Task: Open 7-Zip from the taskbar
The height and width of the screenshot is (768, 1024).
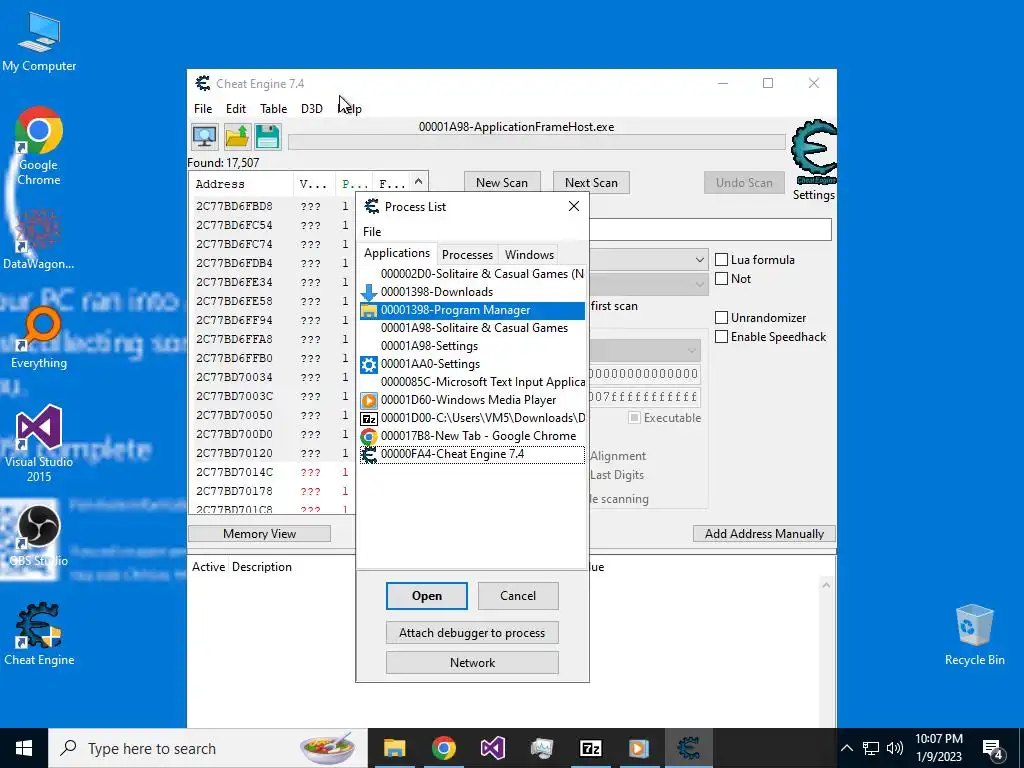Action: (590, 748)
